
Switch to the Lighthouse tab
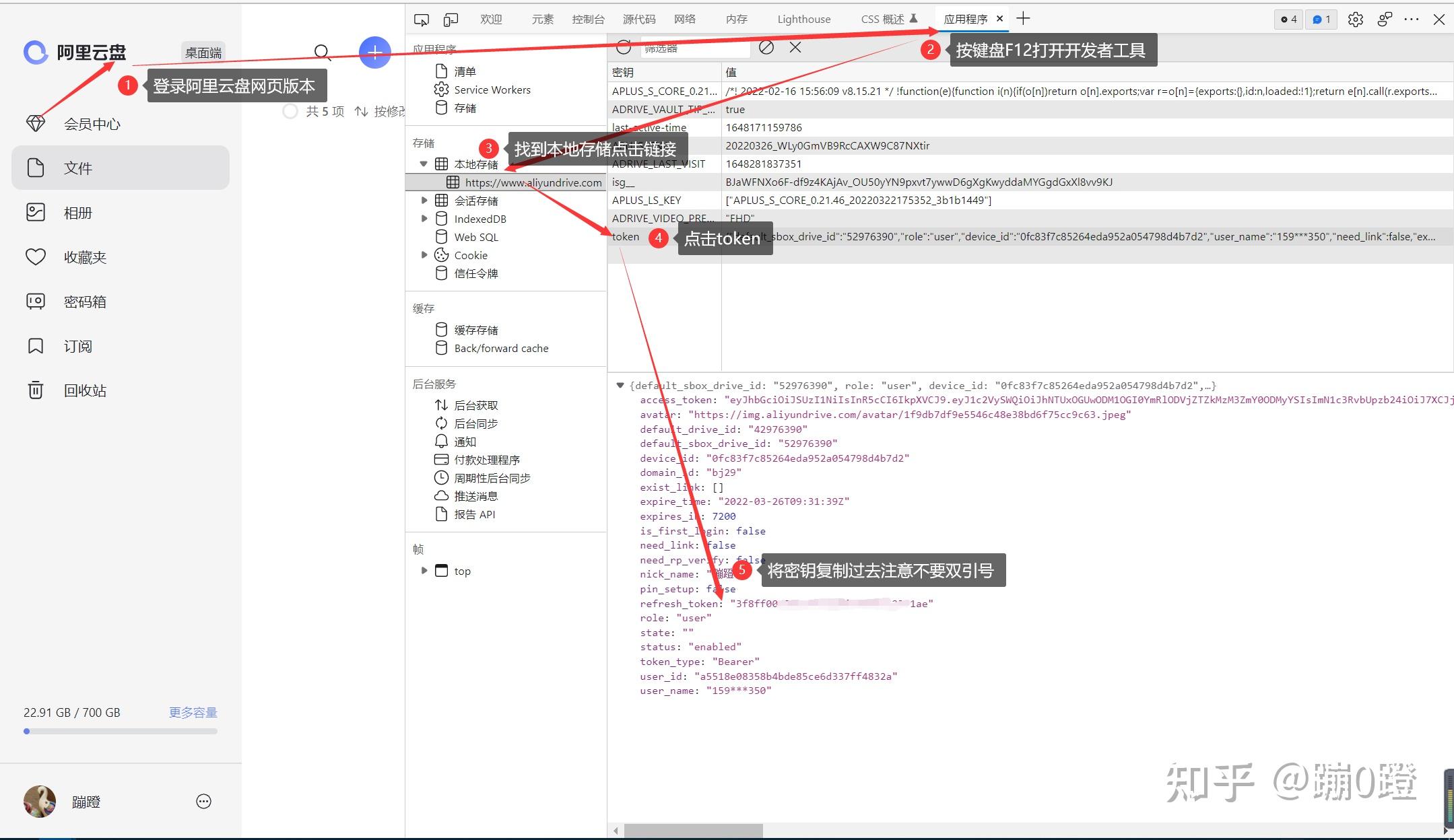click(x=803, y=20)
